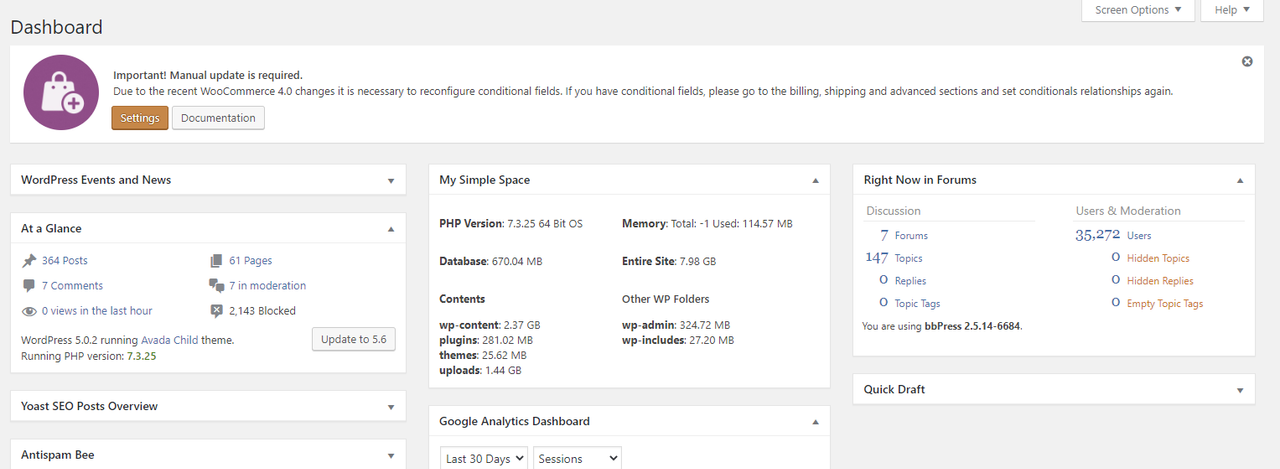
Task: Open the Forums link in Discussion
Action: (911, 236)
